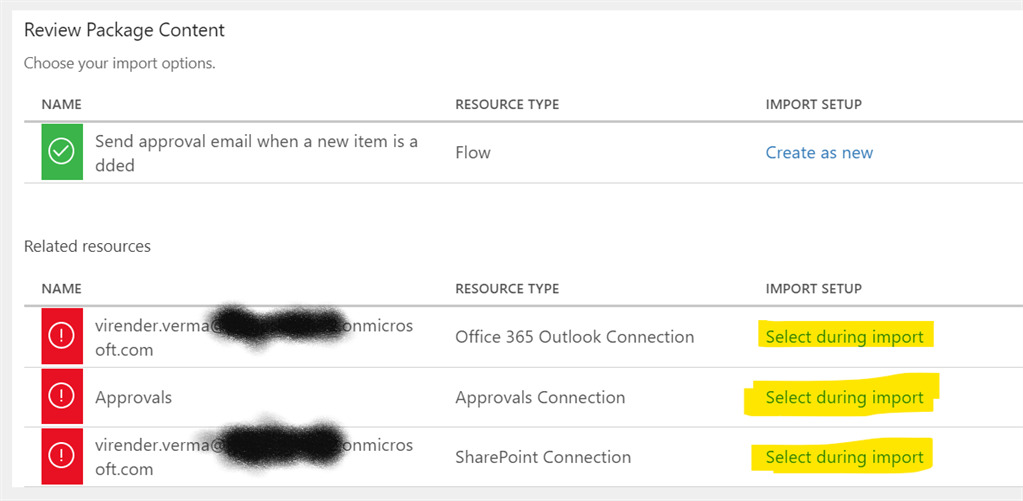
Task: Click the red alert icon for Outlook connection
Action: pyautogui.click(x=62, y=337)
